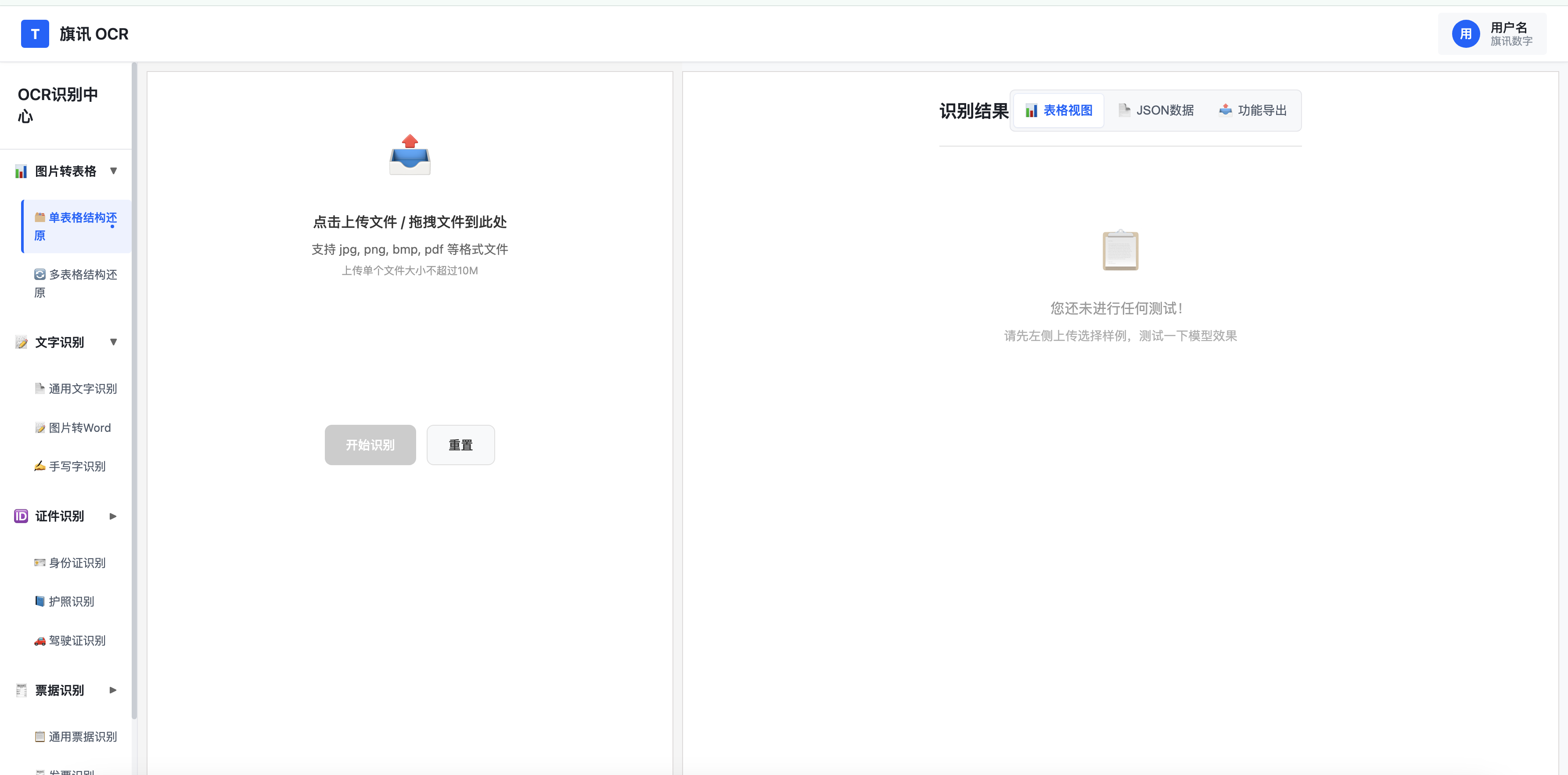Open 图片转Word in sidebar
1568x775 pixels.
[x=77, y=427]
